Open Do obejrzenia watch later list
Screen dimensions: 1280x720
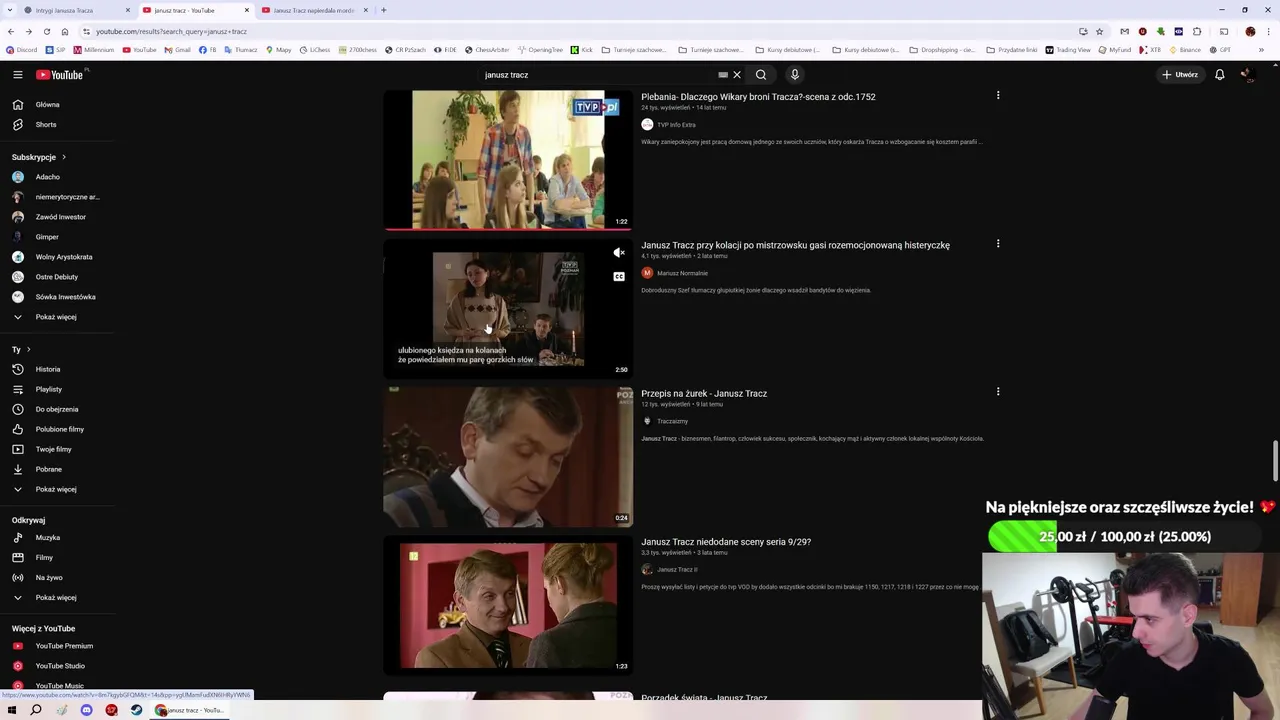coord(57,409)
